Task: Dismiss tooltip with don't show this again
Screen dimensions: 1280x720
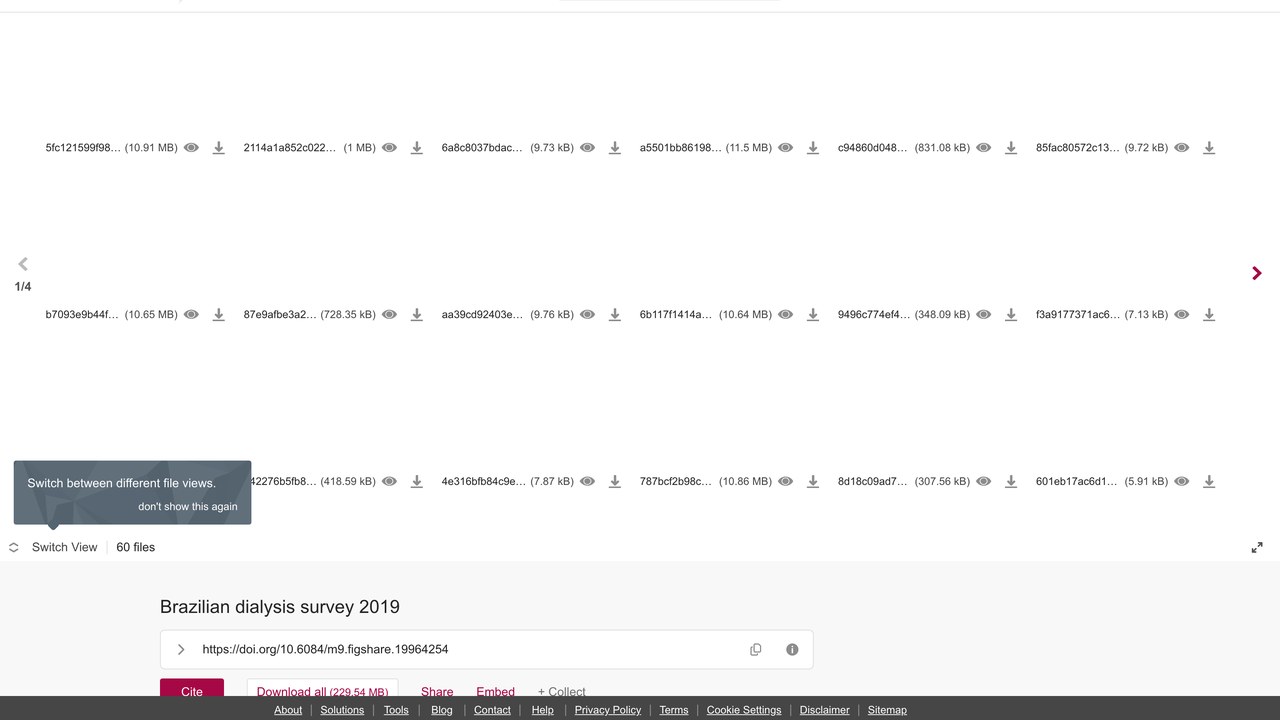Action: 188,507
